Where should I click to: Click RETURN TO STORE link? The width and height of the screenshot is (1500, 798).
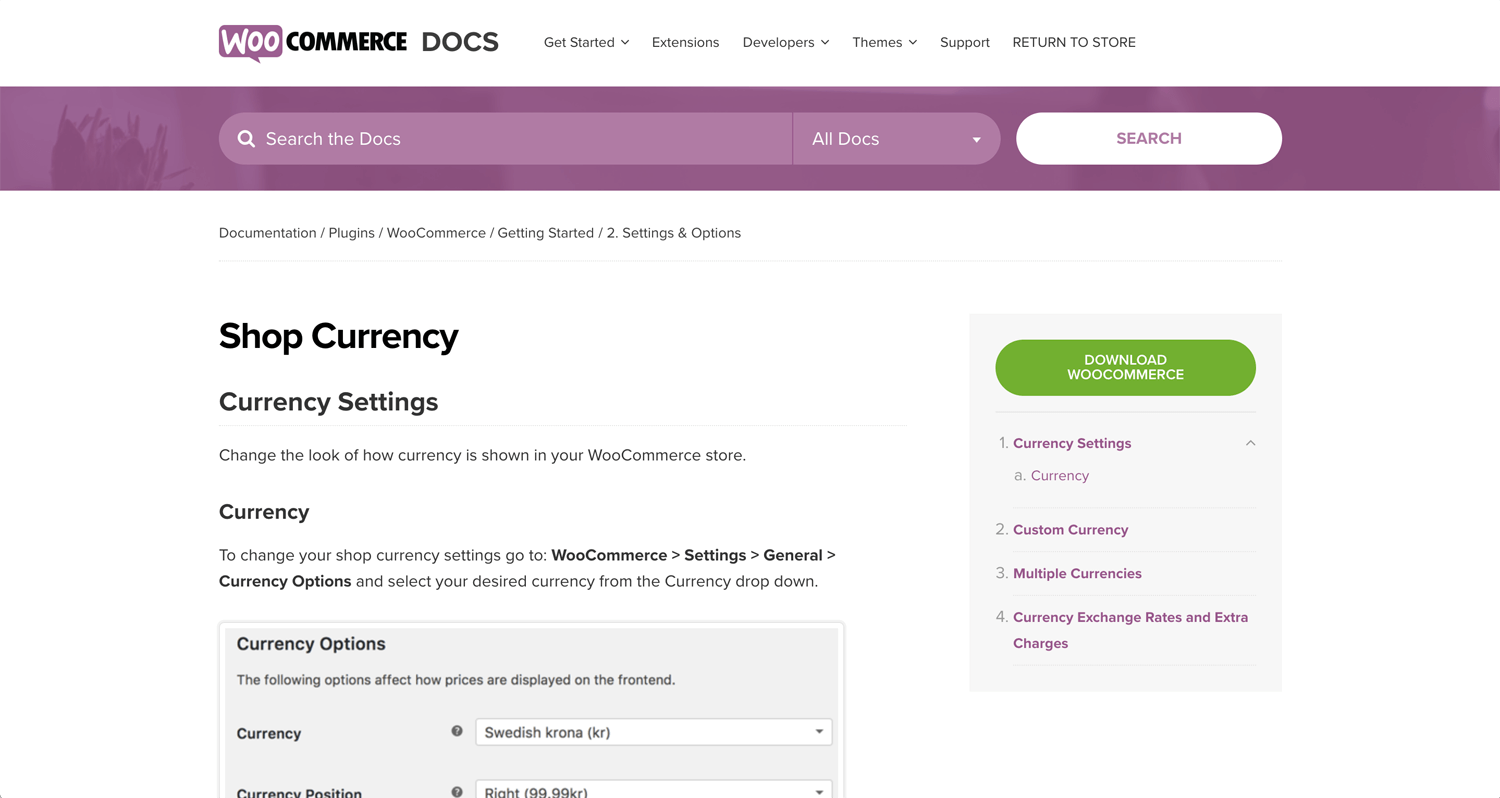pos(1074,42)
